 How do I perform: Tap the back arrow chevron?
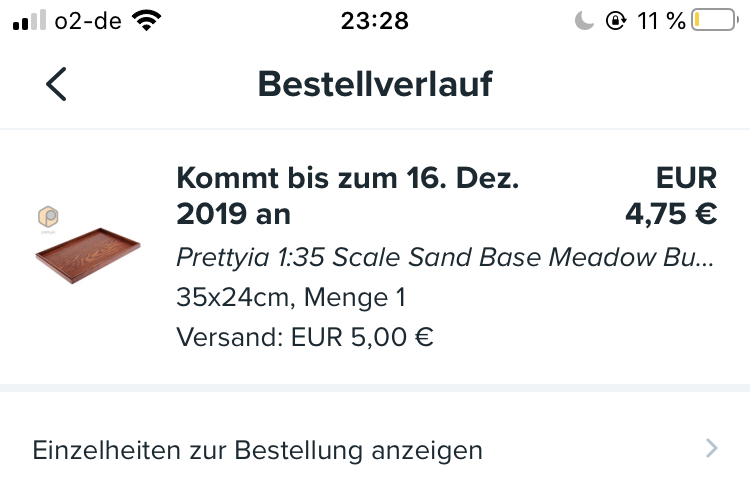[56, 85]
